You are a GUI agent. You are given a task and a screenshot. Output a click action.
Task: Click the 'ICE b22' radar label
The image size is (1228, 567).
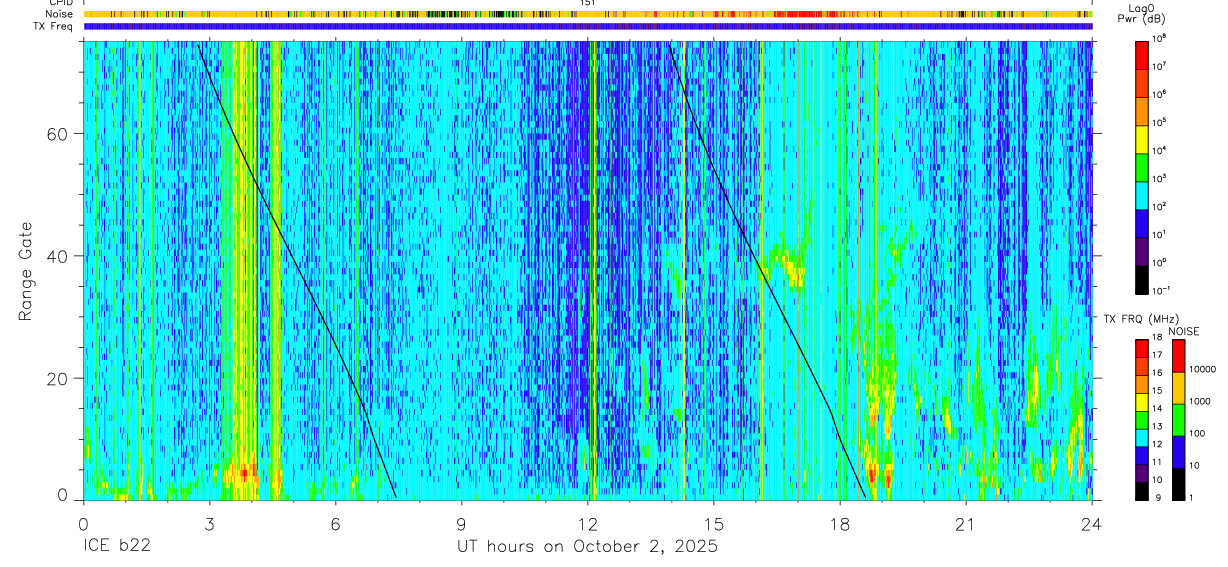118,547
